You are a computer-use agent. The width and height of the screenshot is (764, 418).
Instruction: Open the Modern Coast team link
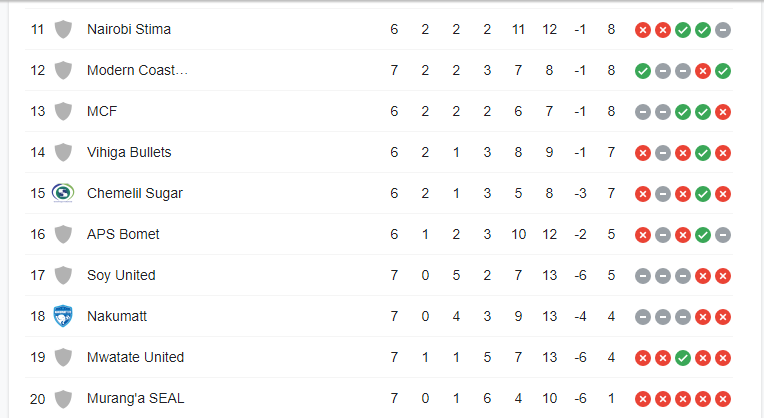point(137,70)
